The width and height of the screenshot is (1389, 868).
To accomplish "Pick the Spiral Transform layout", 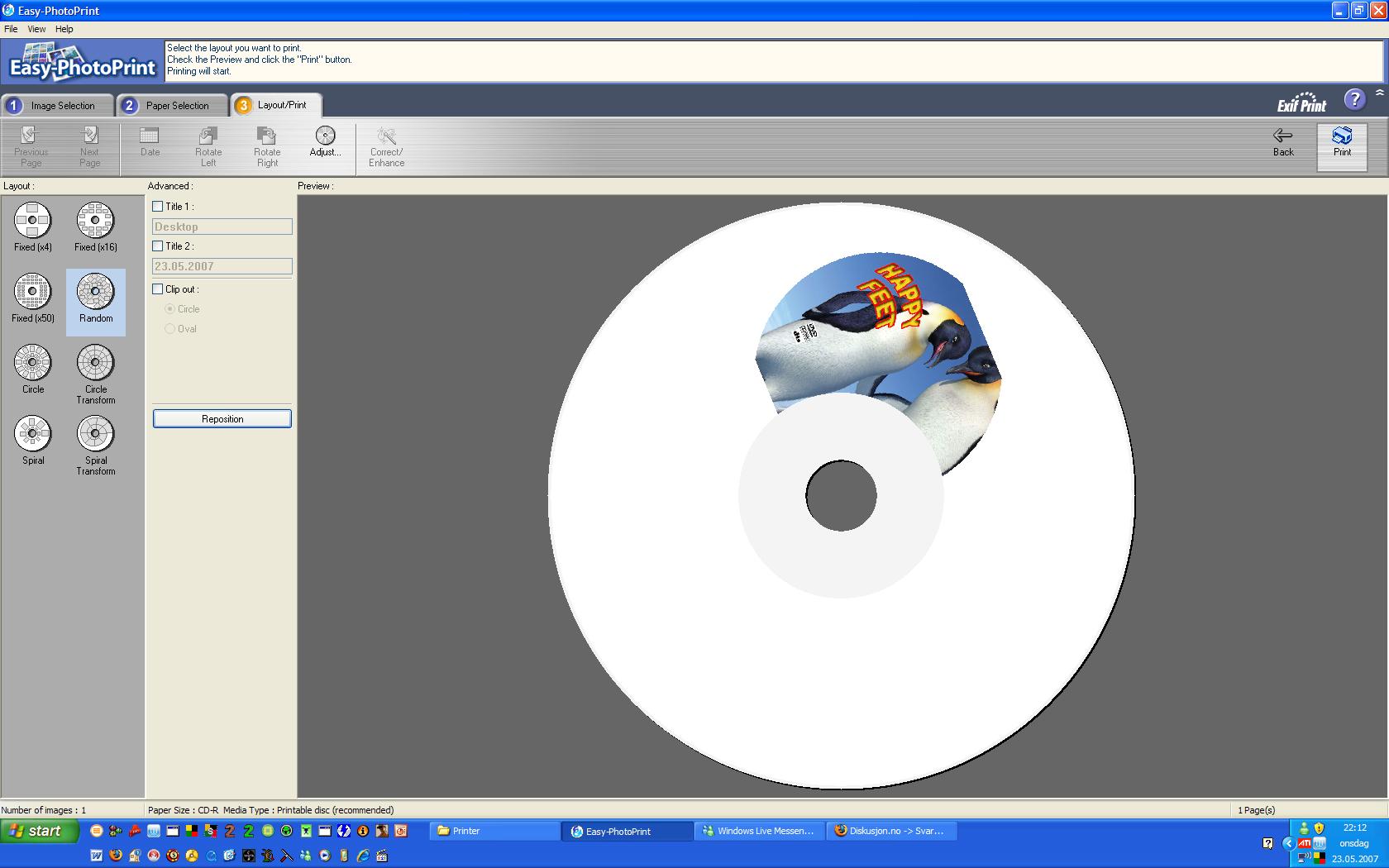I will point(96,445).
